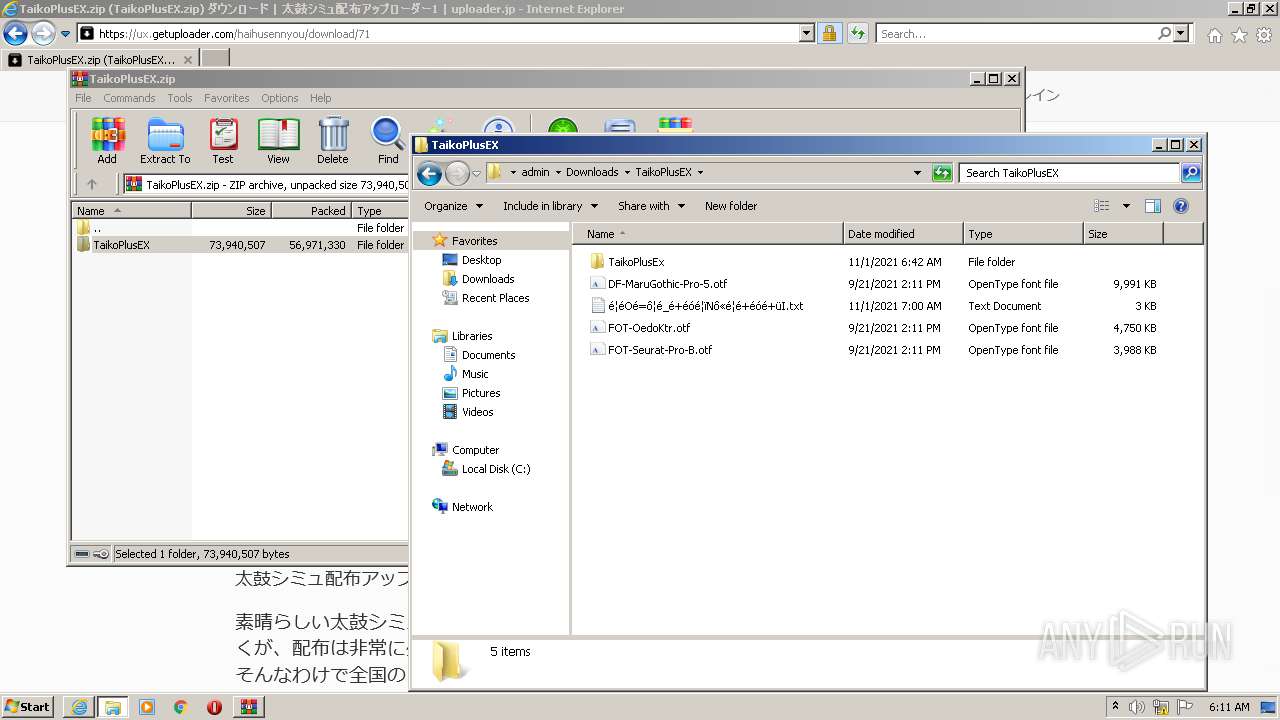Open WinRAR Tools menu
The image size is (1280, 720).
pyautogui.click(x=180, y=98)
